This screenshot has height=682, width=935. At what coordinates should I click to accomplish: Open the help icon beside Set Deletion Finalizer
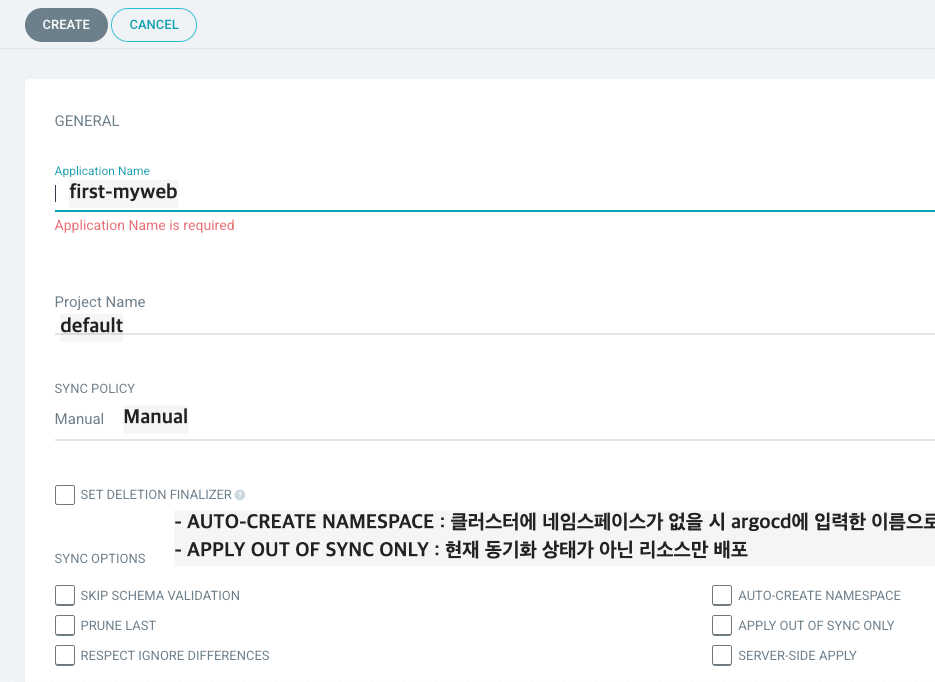pyautogui.click(x=240, y=495)
